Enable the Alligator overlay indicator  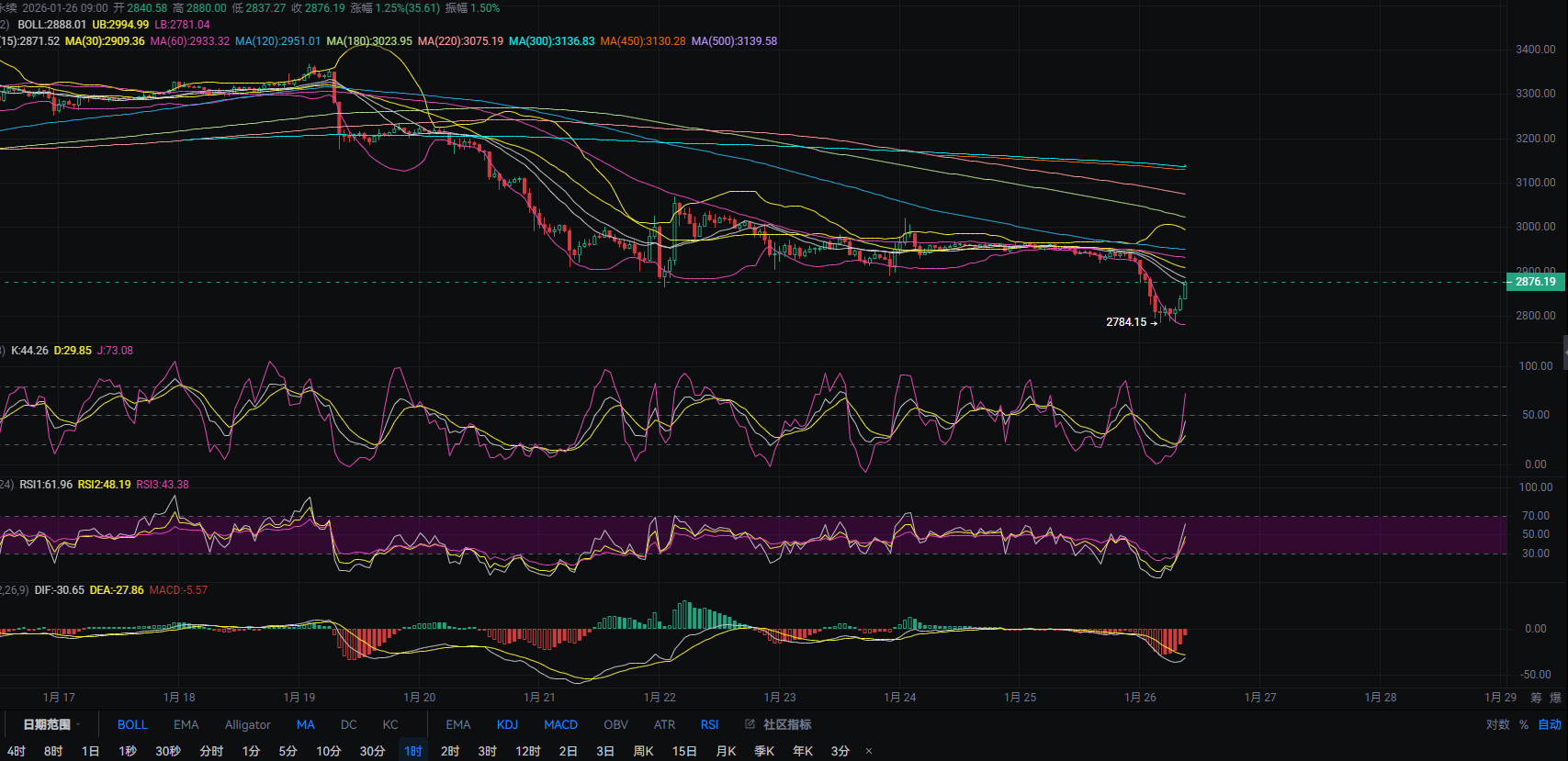(x=247, y=724)
